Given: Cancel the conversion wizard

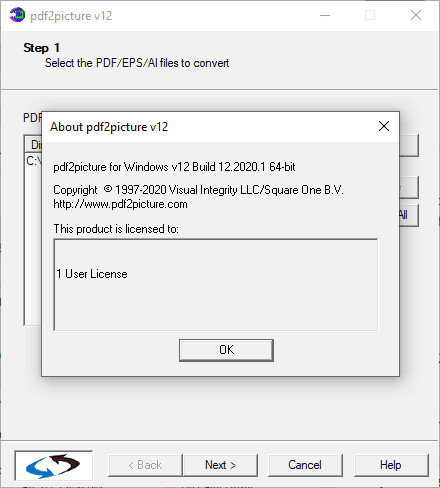Looking at the screenshot, I should point(305,465).
